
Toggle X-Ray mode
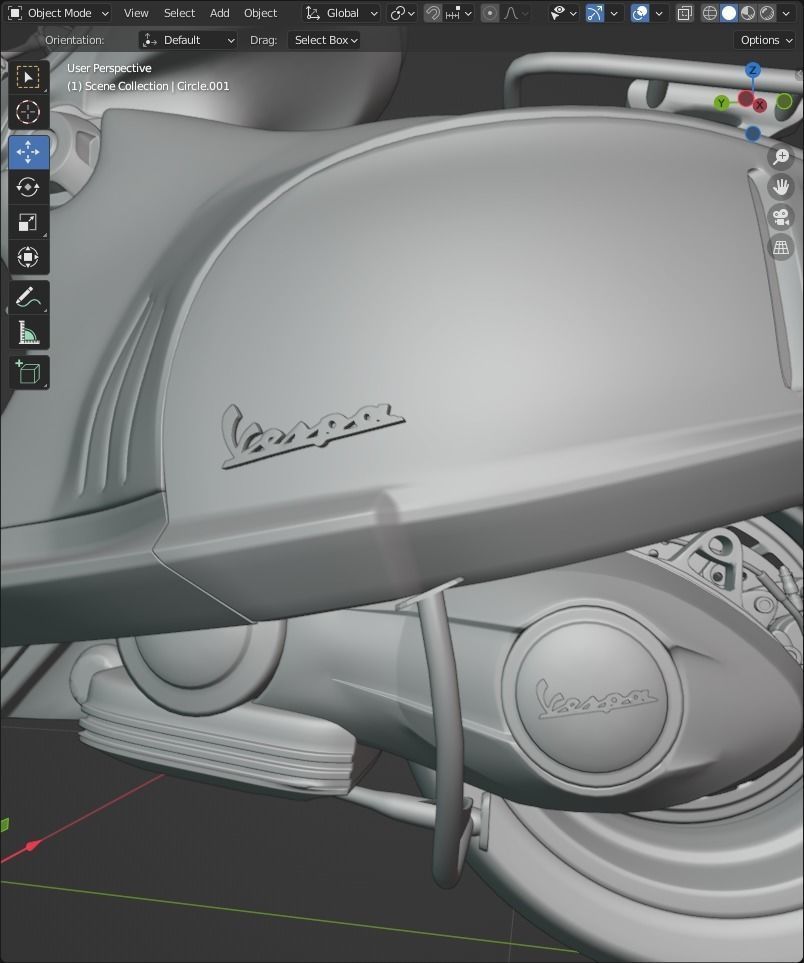(684, 13)
